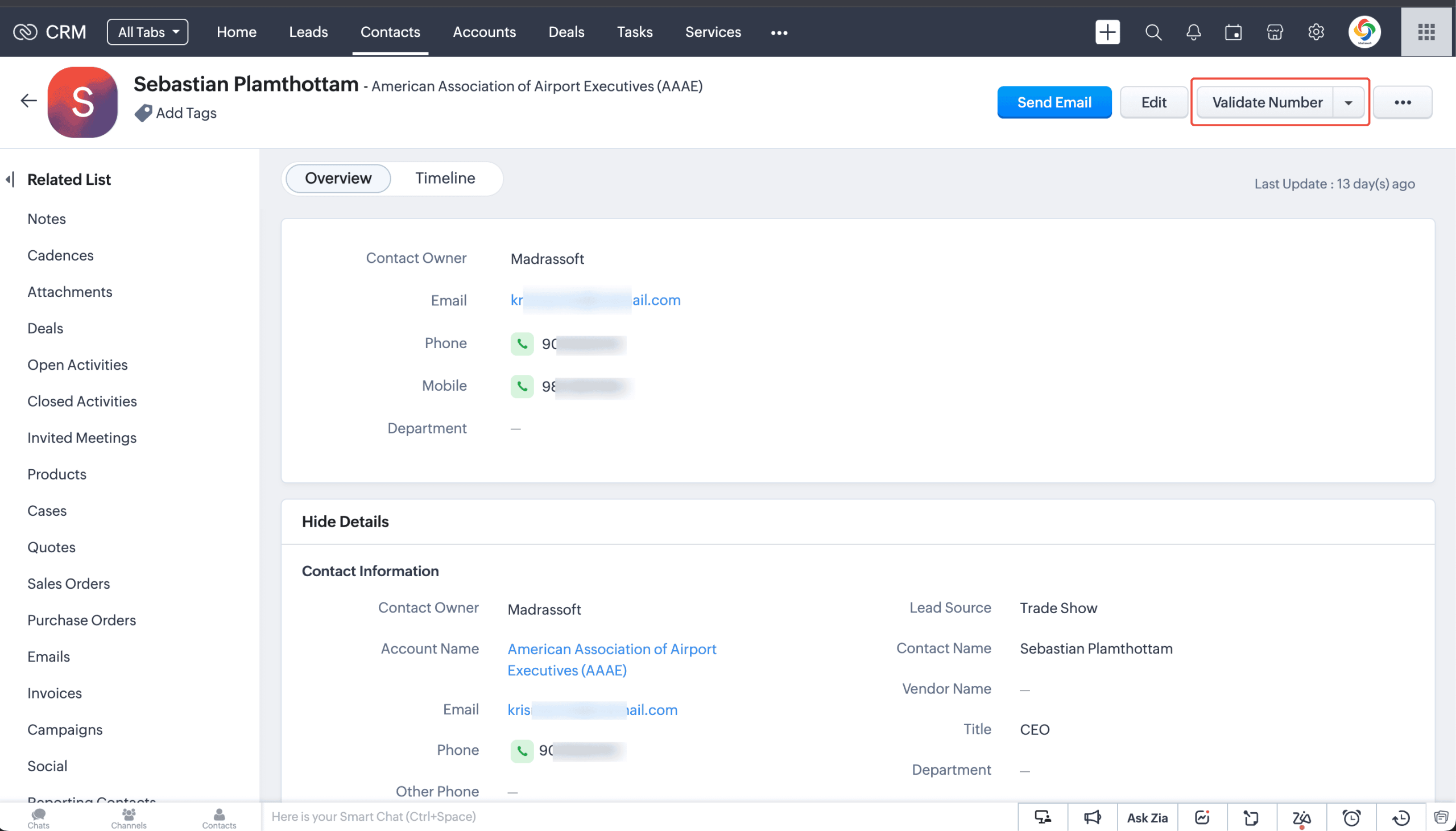Click the Smart Chat input field
Screen dimensions: 1456x831
[639, 817]
